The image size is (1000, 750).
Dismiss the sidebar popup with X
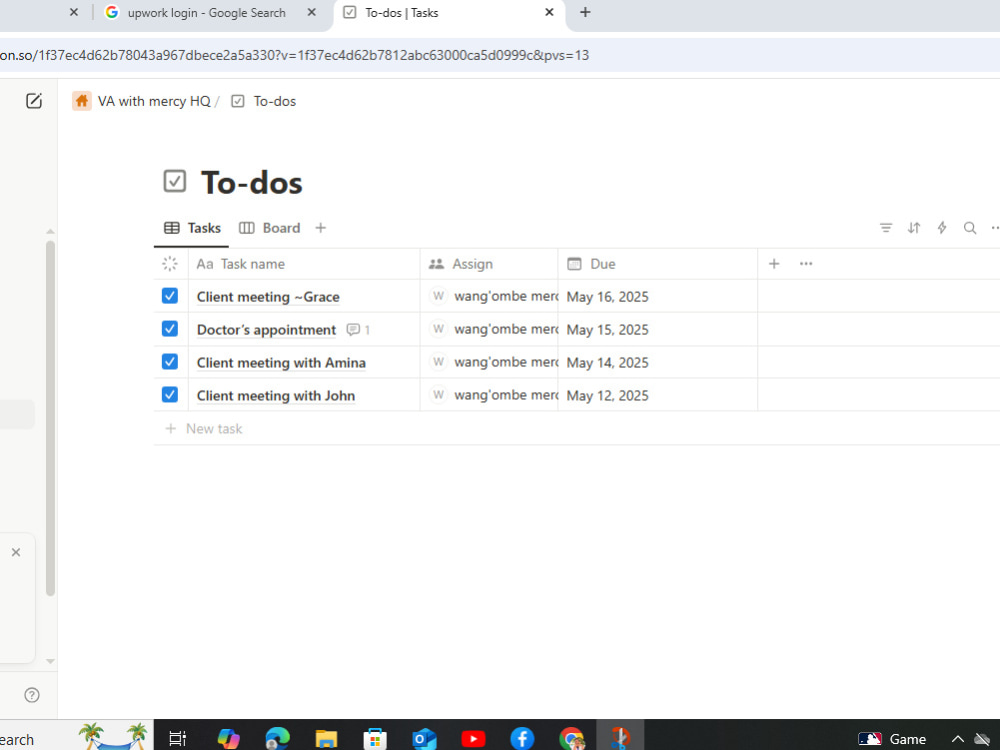tap(16, 552)
